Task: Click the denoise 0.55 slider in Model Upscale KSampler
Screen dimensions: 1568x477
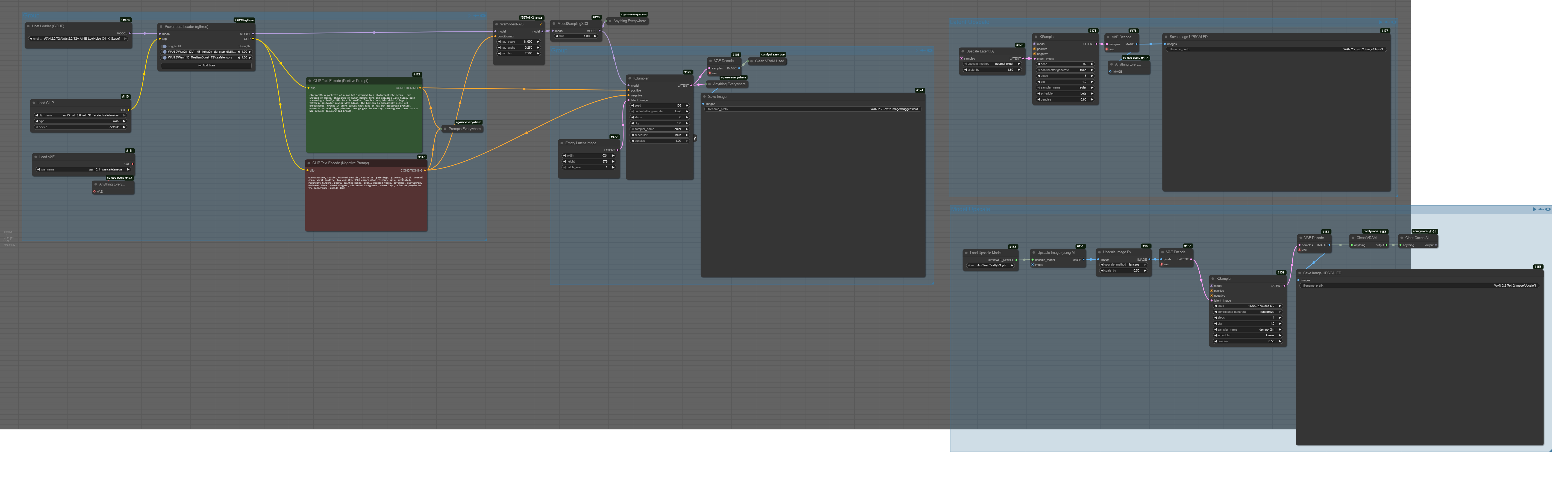Action: click(x=1248, y=341)
